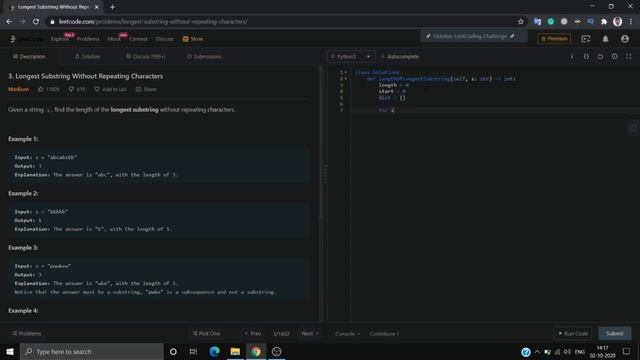Open a new browser tab
Screen dimensions: 640x360
point(112,7)
